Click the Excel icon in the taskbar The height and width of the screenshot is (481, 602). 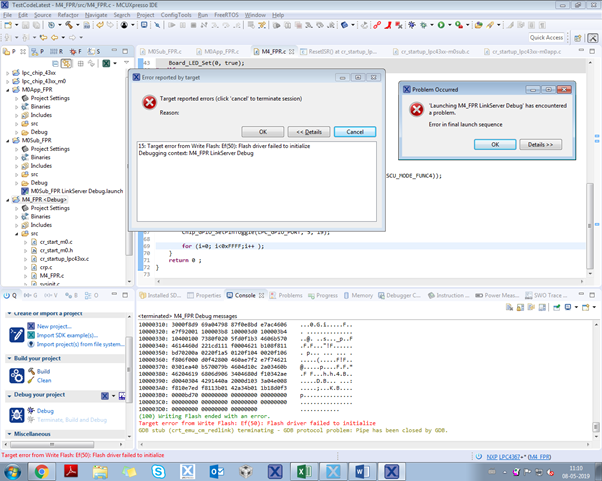coord(304,472)
